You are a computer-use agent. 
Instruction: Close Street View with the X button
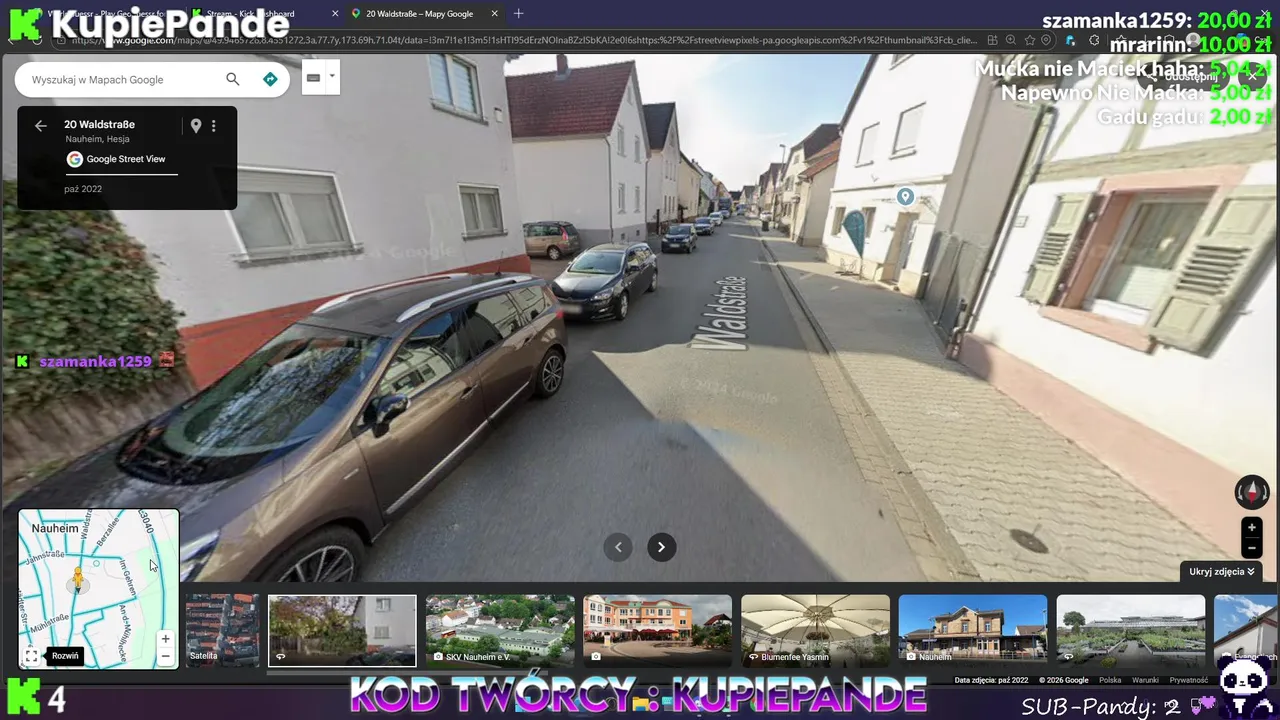pos(1252,77)
